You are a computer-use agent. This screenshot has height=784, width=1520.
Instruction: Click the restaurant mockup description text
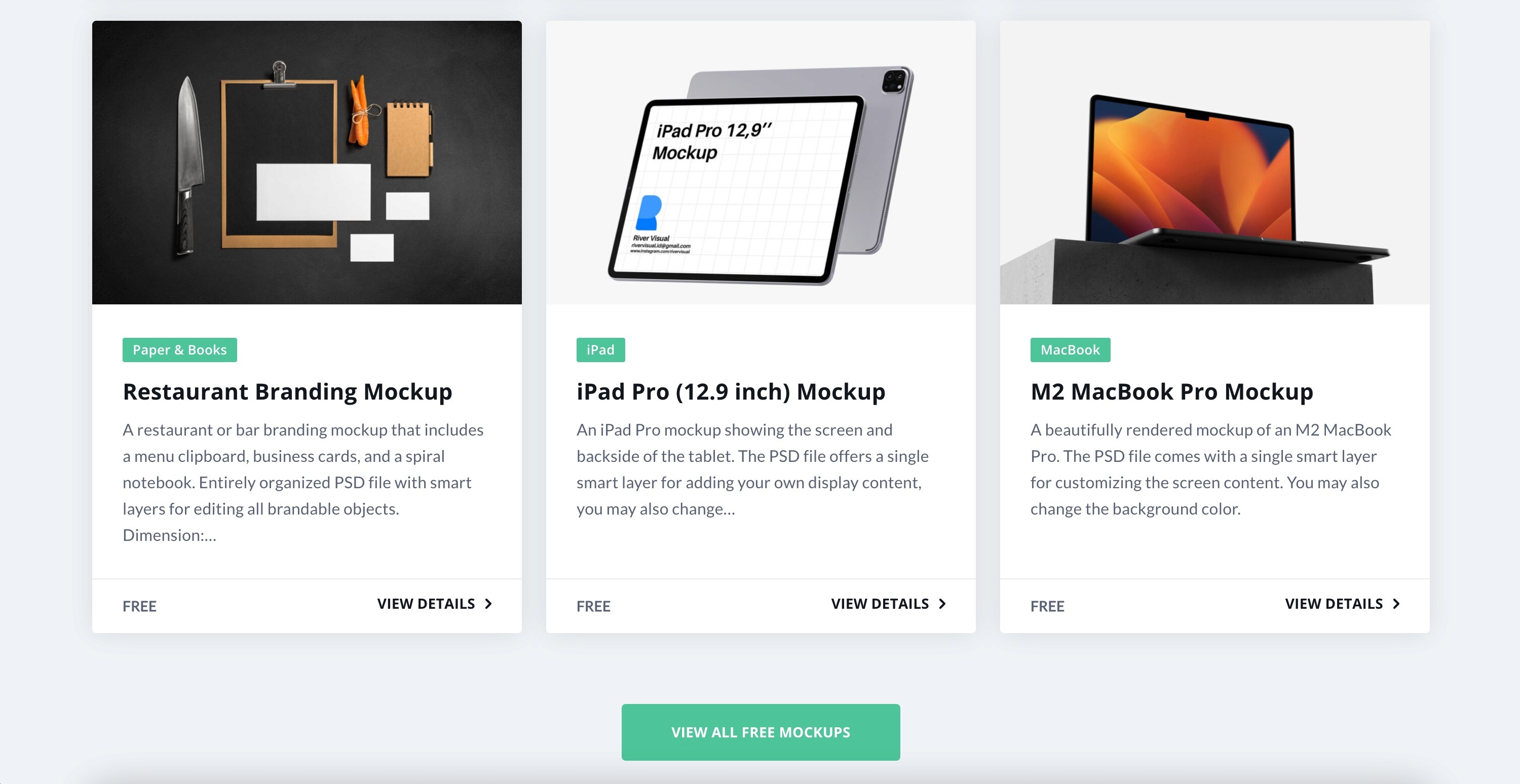[302, 482]
